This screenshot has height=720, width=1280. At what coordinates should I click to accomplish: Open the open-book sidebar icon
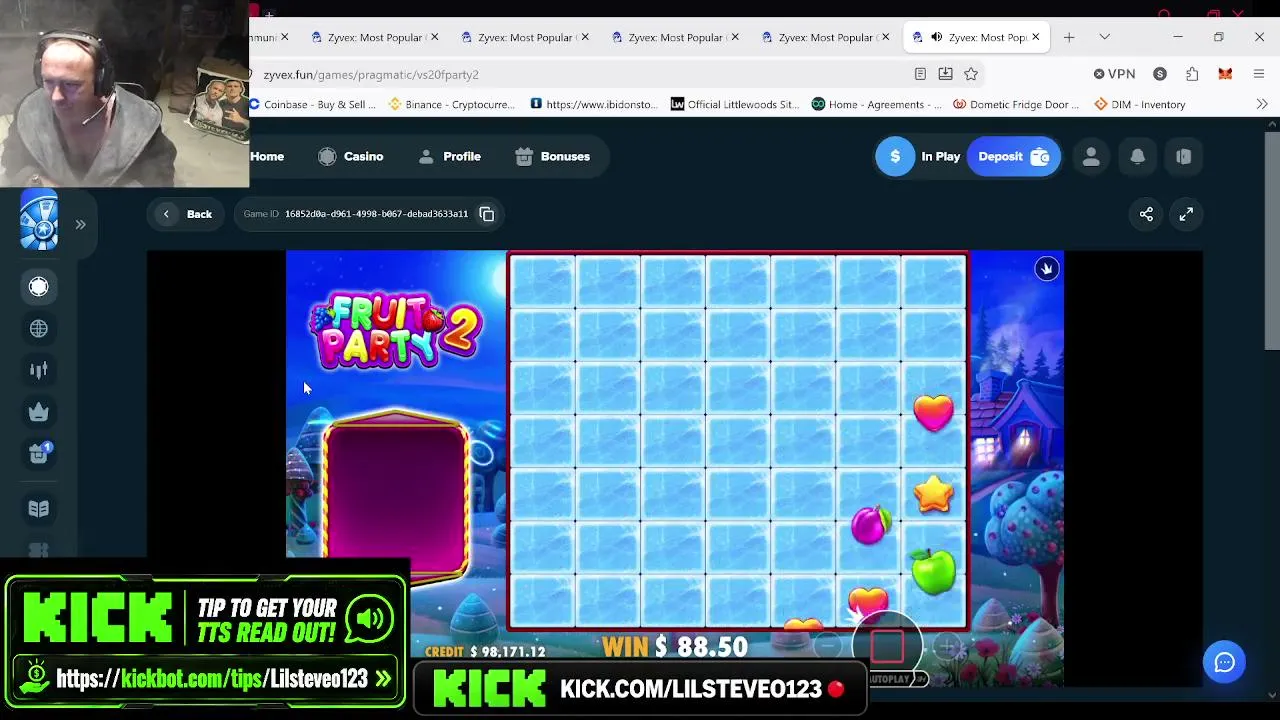(x=39, y=509)
